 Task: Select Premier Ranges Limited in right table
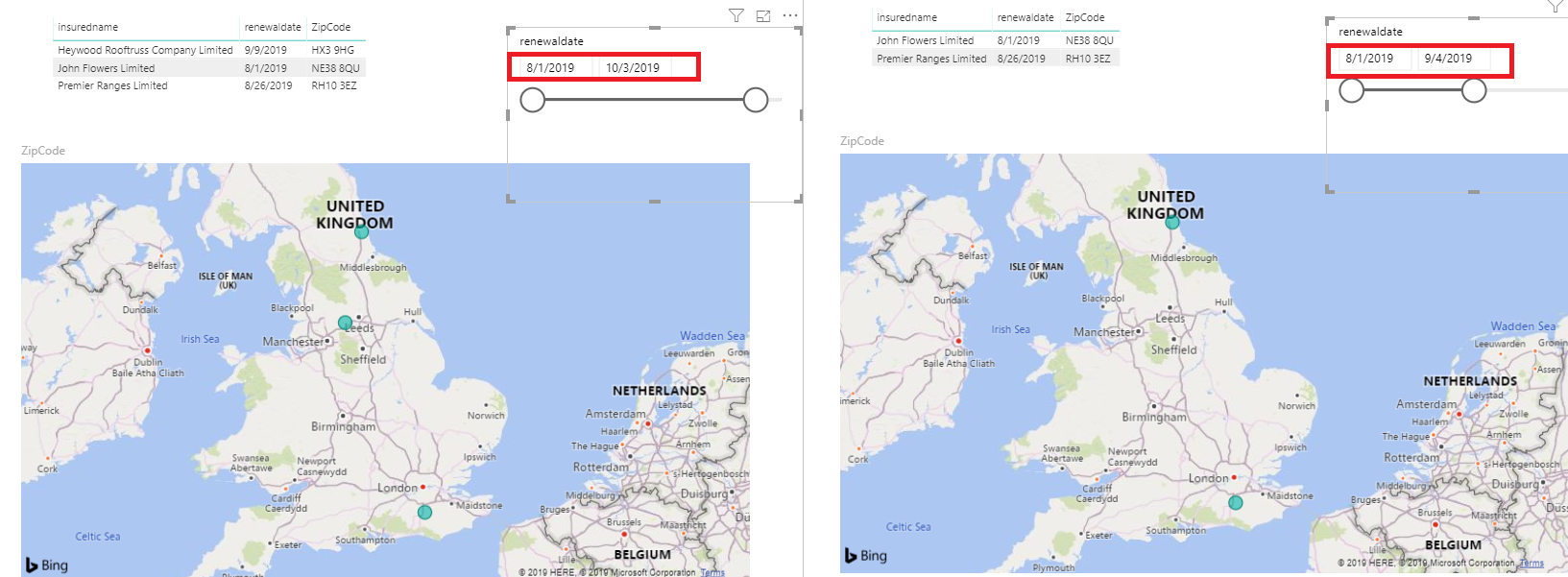[x=931, y=59]
